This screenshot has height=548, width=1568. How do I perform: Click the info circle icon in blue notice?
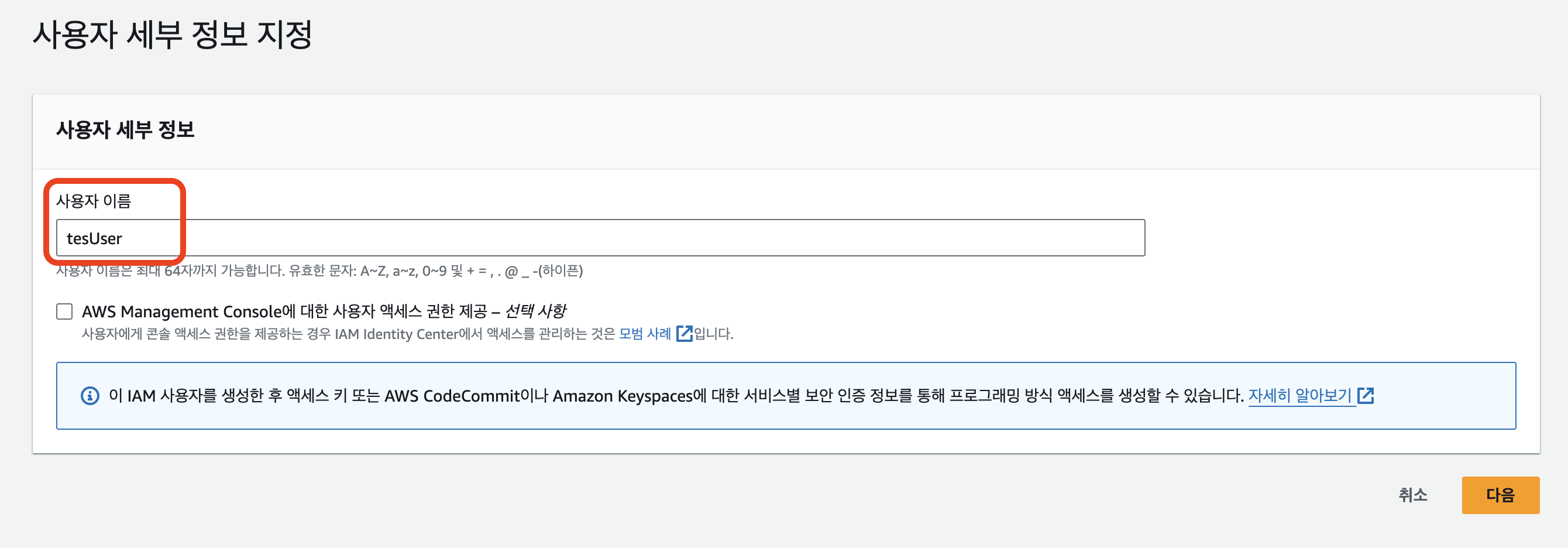[90, 396]
